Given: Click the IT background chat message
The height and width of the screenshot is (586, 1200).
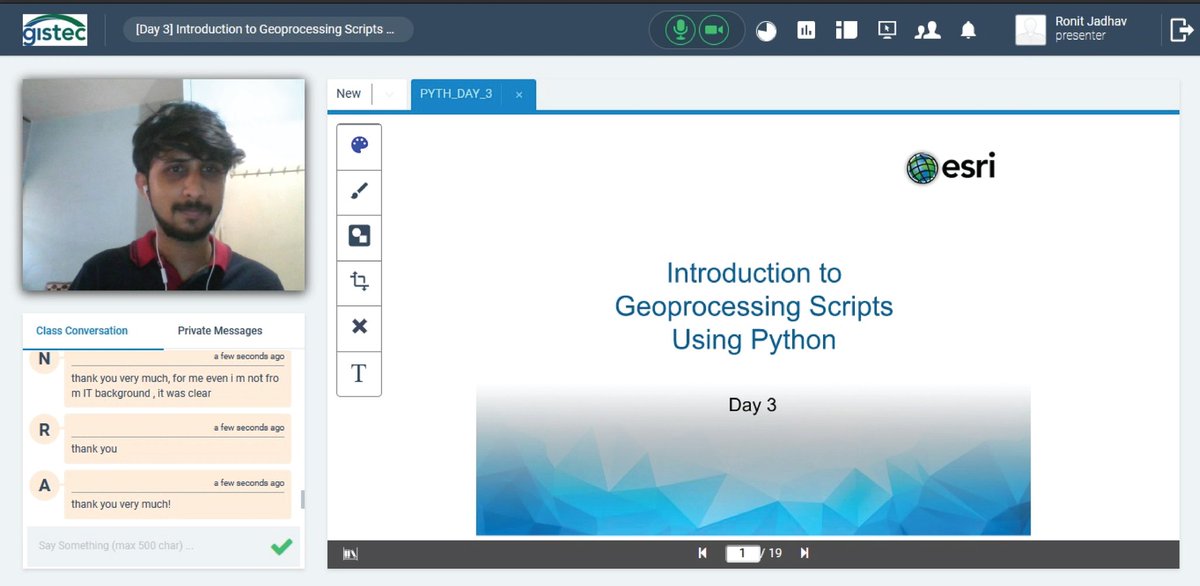Looking at the screenshot, I should 178,378.
